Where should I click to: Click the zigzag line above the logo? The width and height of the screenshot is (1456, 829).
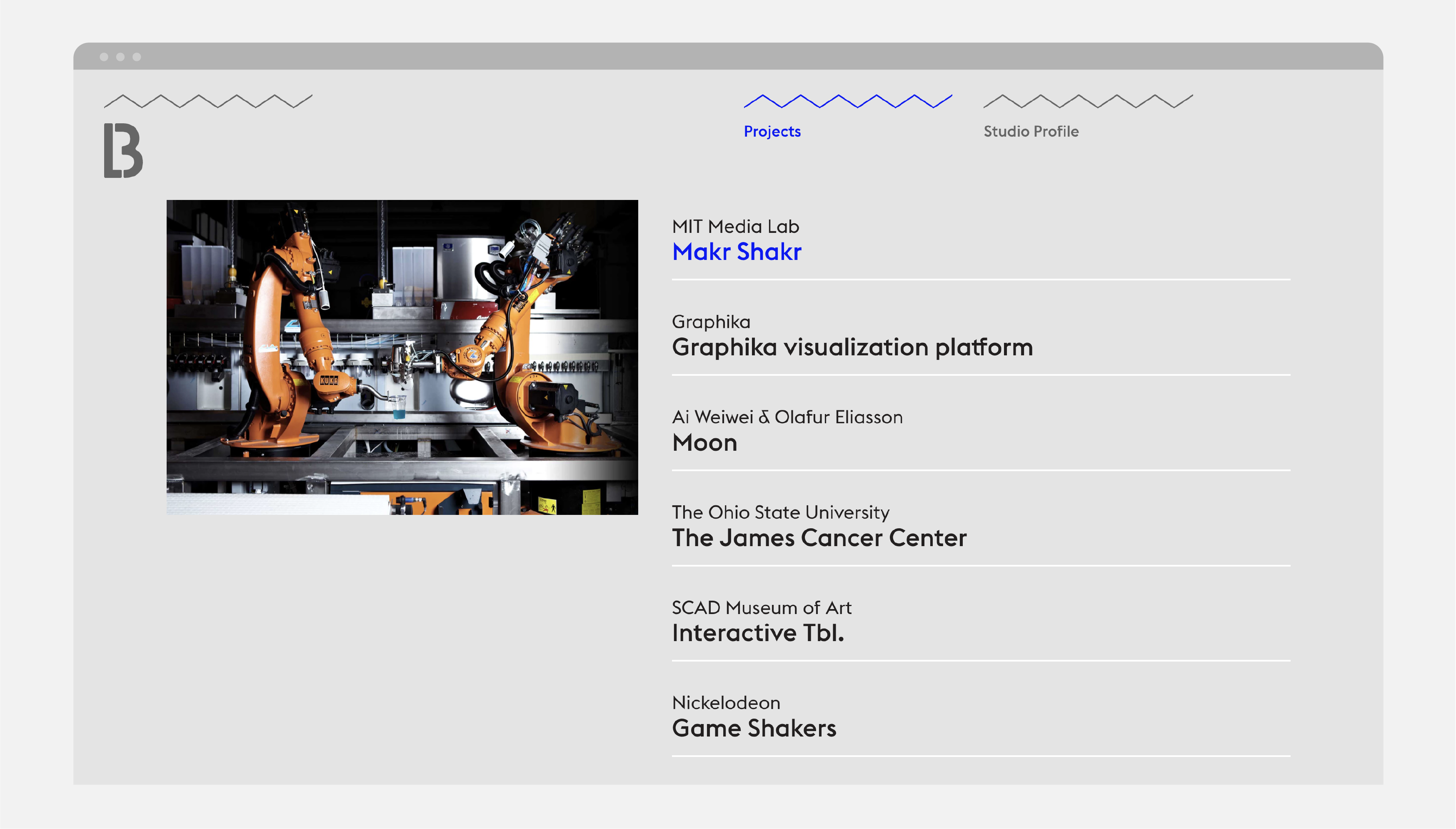point(208,101)
